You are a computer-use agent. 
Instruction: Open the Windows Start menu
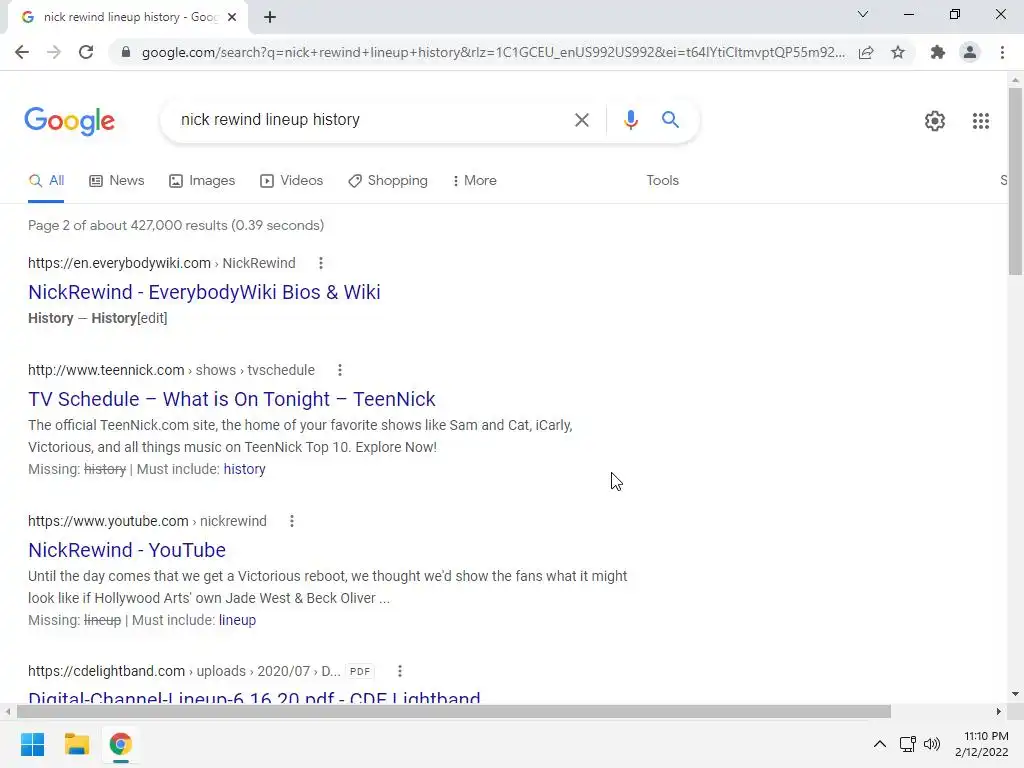[32, 744]
